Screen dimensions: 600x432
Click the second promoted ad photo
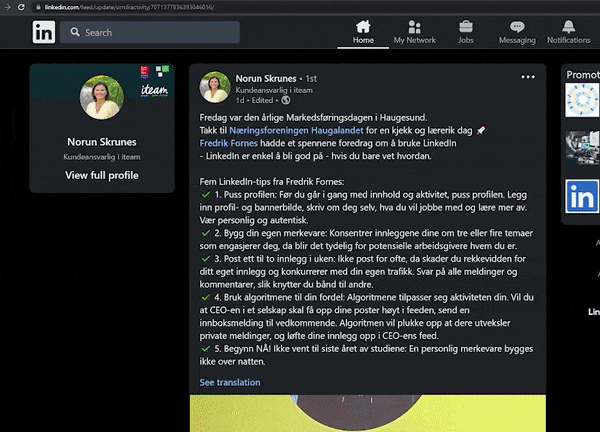(582, 148)
